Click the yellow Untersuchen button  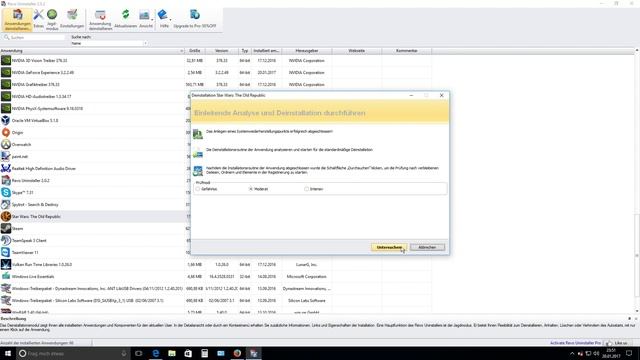389,247
